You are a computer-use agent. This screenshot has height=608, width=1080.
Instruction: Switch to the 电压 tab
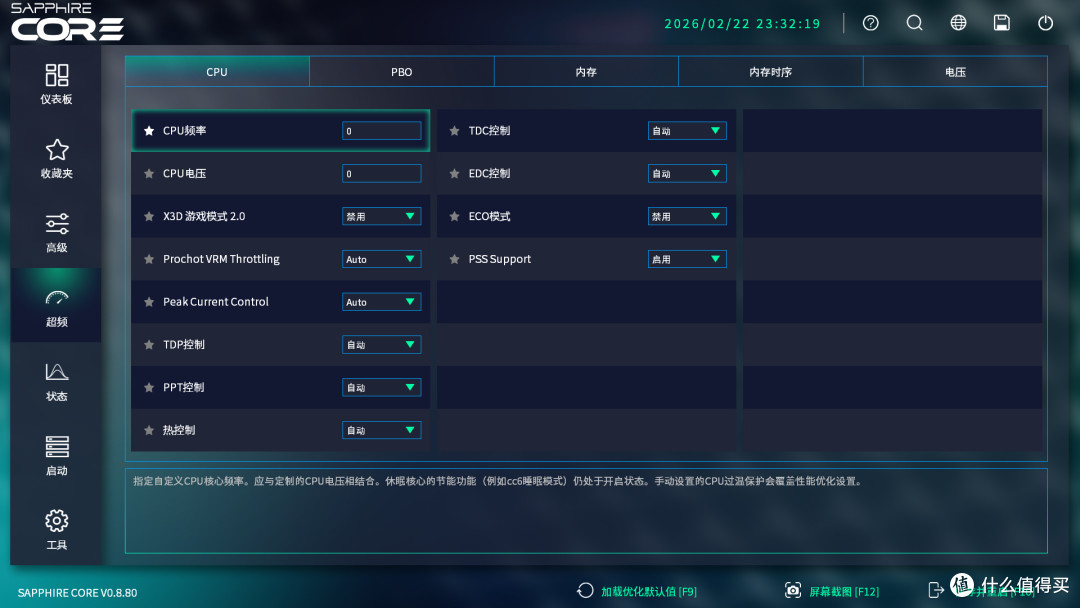pos(955,72)
